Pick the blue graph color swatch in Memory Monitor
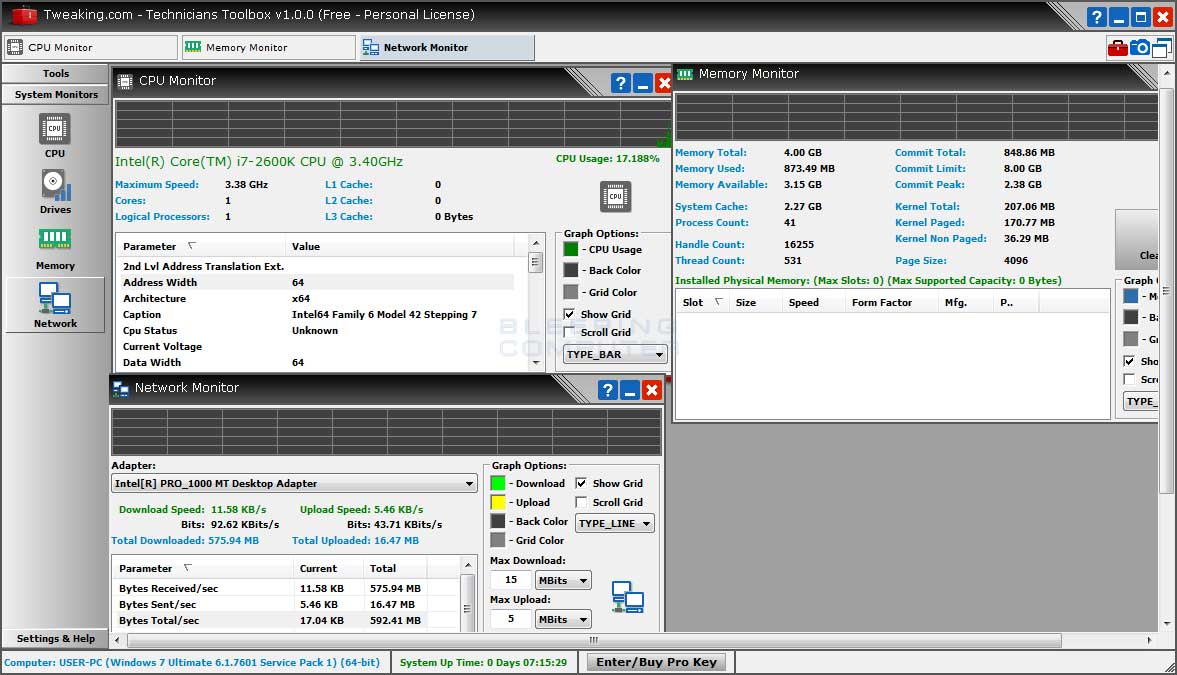Screen dimensions: 1177x675 (1131, 296)
